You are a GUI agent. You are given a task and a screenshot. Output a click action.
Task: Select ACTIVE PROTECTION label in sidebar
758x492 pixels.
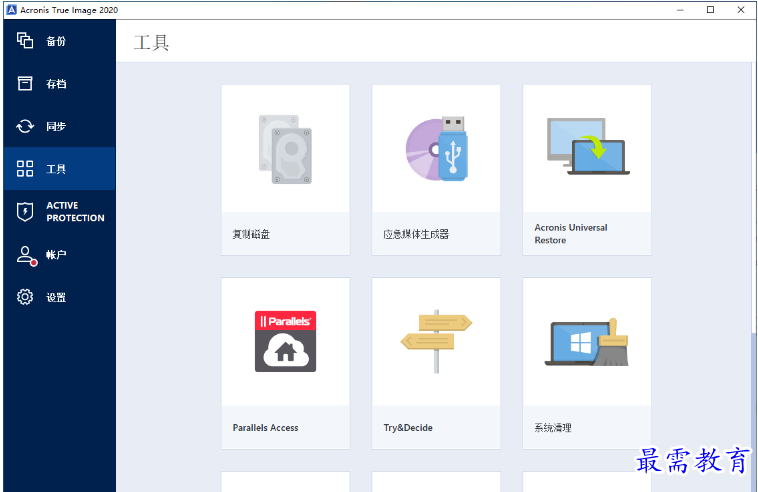(75, 212)
